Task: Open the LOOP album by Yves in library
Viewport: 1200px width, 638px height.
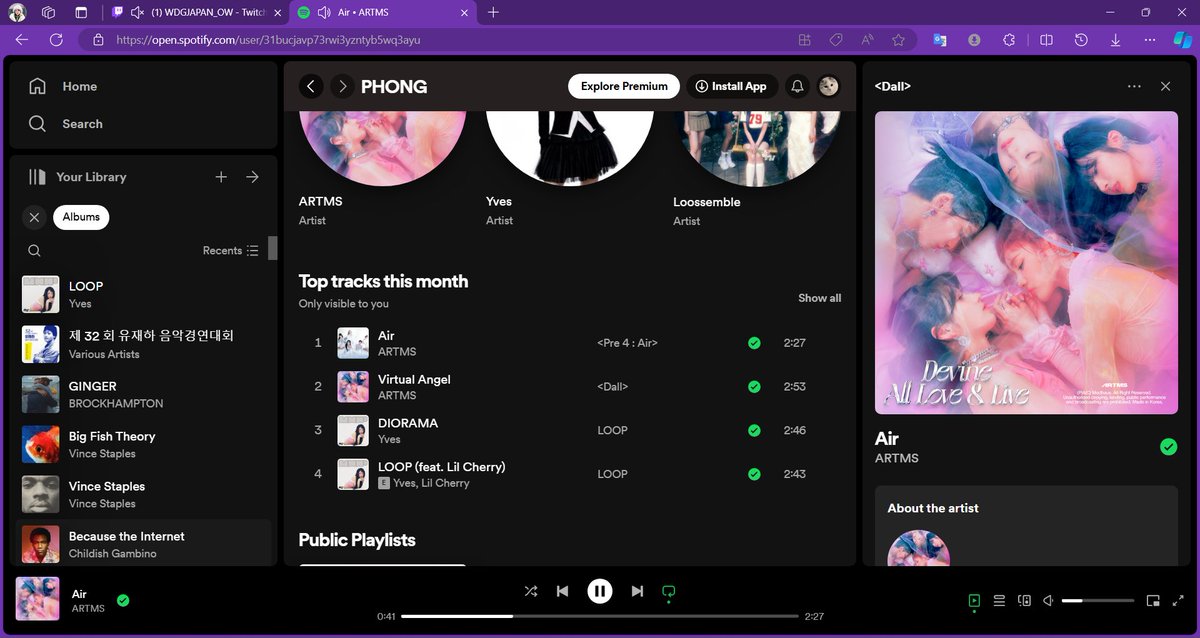Action: tap(144, 294)
